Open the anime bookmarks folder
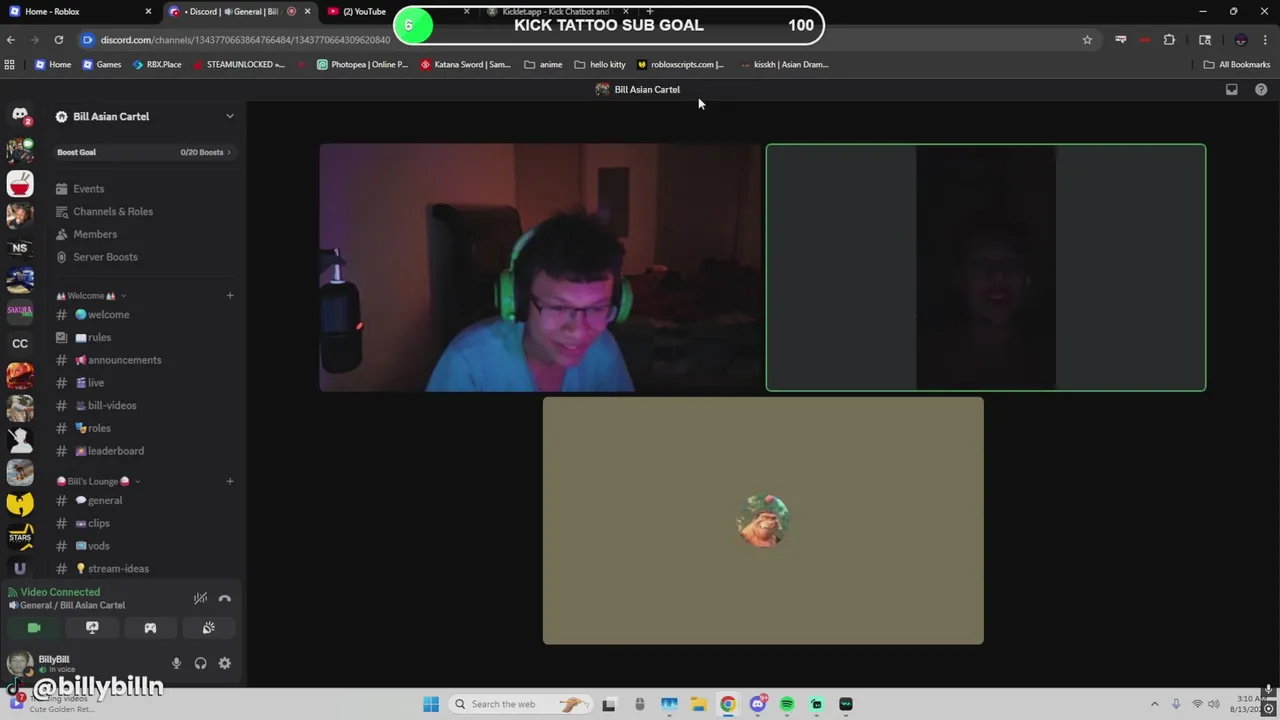 (544, 64)
